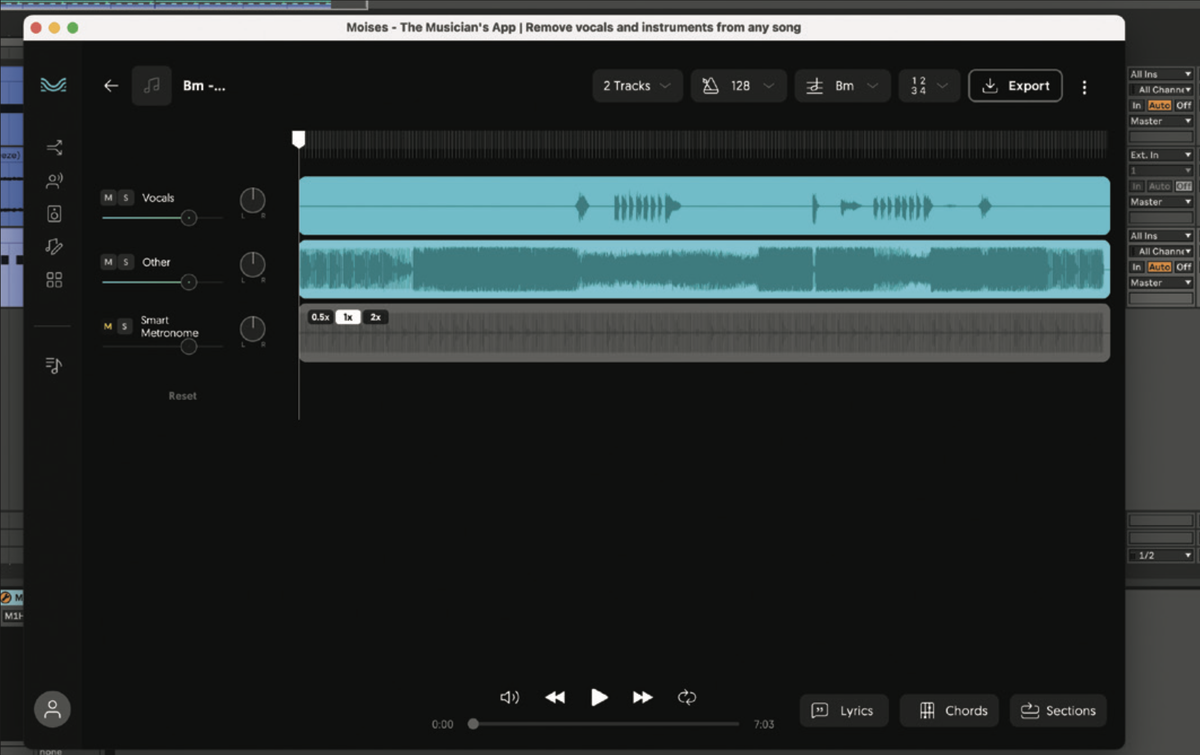Open the three-dot overflow menu
The width and height of the screenshot is (1200, 755).
(x=1084, y=87)
